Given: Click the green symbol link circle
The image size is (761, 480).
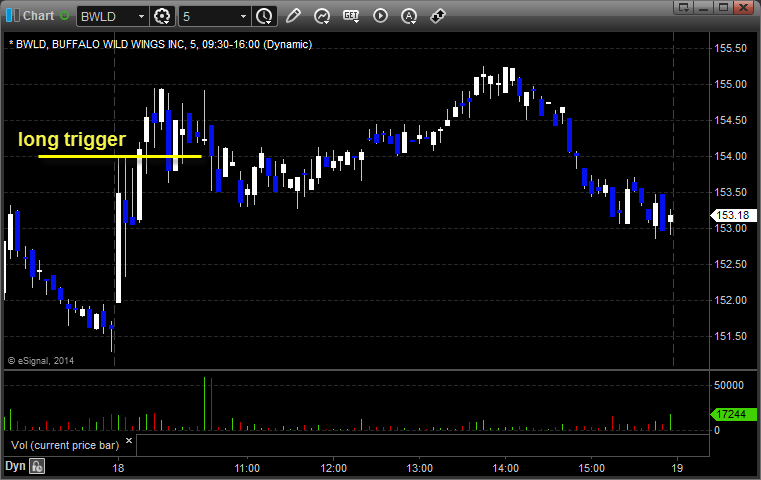Looking at the screenshot, I should (65, 16).
